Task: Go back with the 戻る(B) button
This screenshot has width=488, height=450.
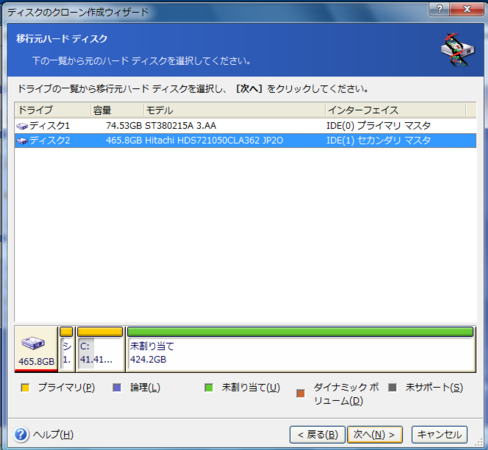Action: pyautogui.click(x=317, y=435)
